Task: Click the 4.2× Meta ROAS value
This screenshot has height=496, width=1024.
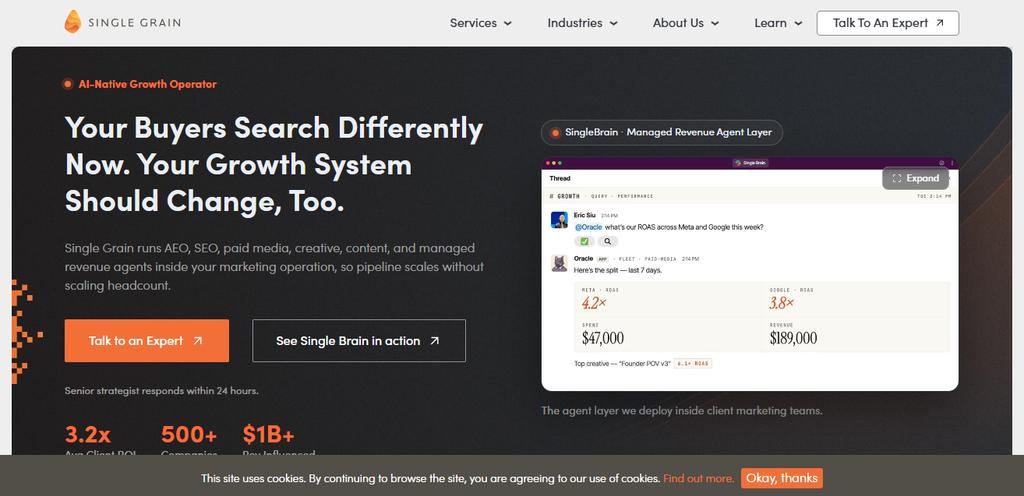Action: (594, 303)
